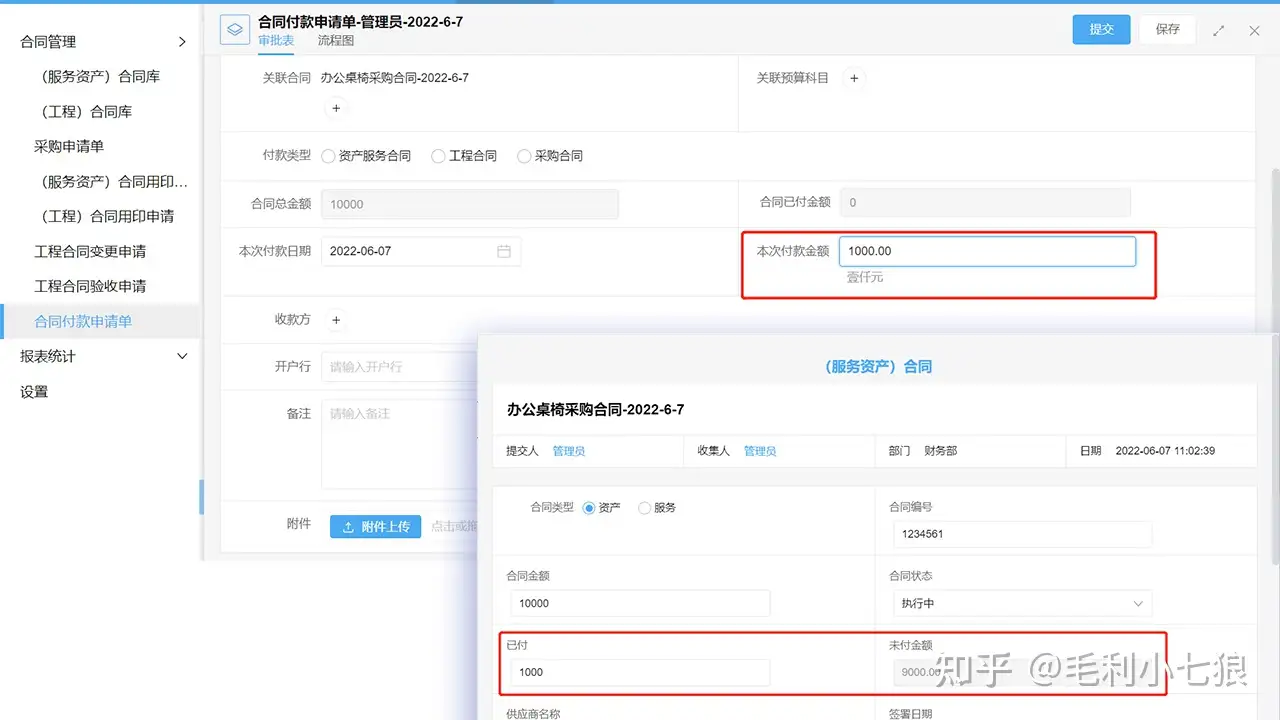Click the date 2022-06-07 11:02:39

click(x=1165, y=451)
